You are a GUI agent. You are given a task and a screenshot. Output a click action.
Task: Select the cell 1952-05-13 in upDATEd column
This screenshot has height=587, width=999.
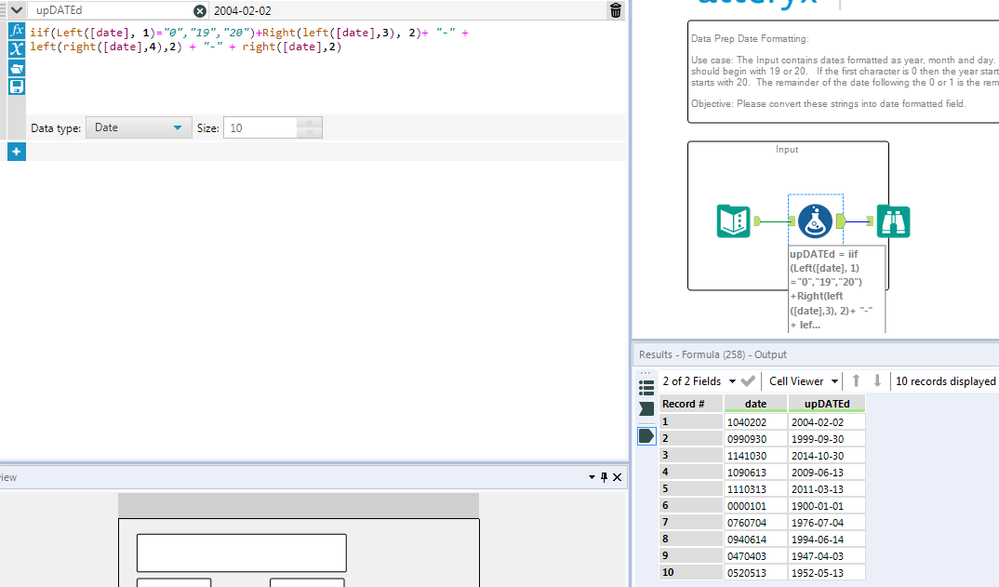coord(826,572)
